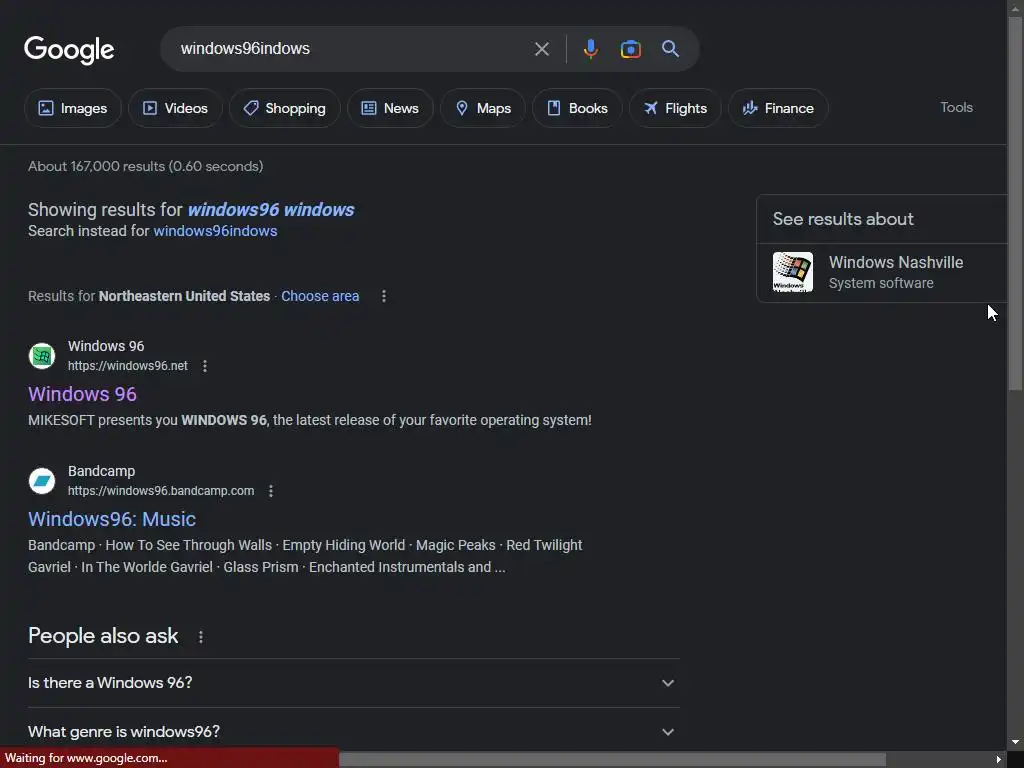
Task: Open Windows Nashville system software result
Action: [882, 272]
